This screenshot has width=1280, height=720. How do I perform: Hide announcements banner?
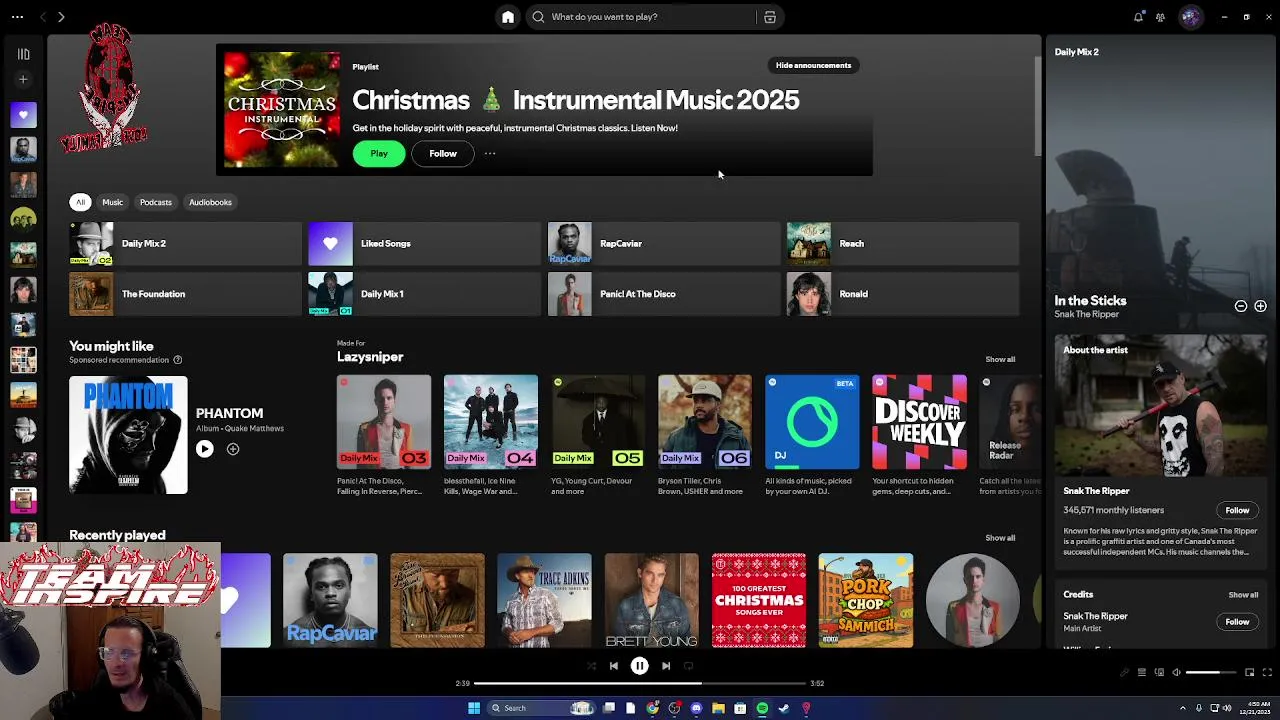[814, 66]
